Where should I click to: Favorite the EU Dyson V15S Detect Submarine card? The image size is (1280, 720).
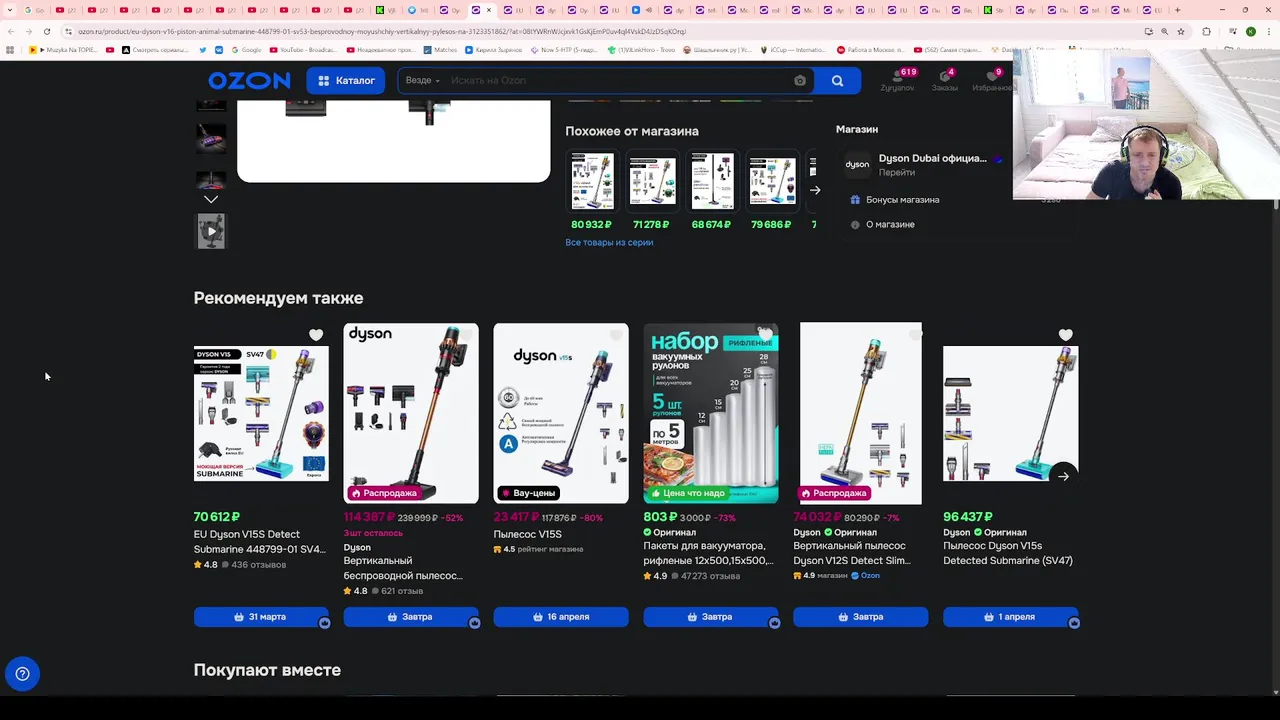coord(316,335)
